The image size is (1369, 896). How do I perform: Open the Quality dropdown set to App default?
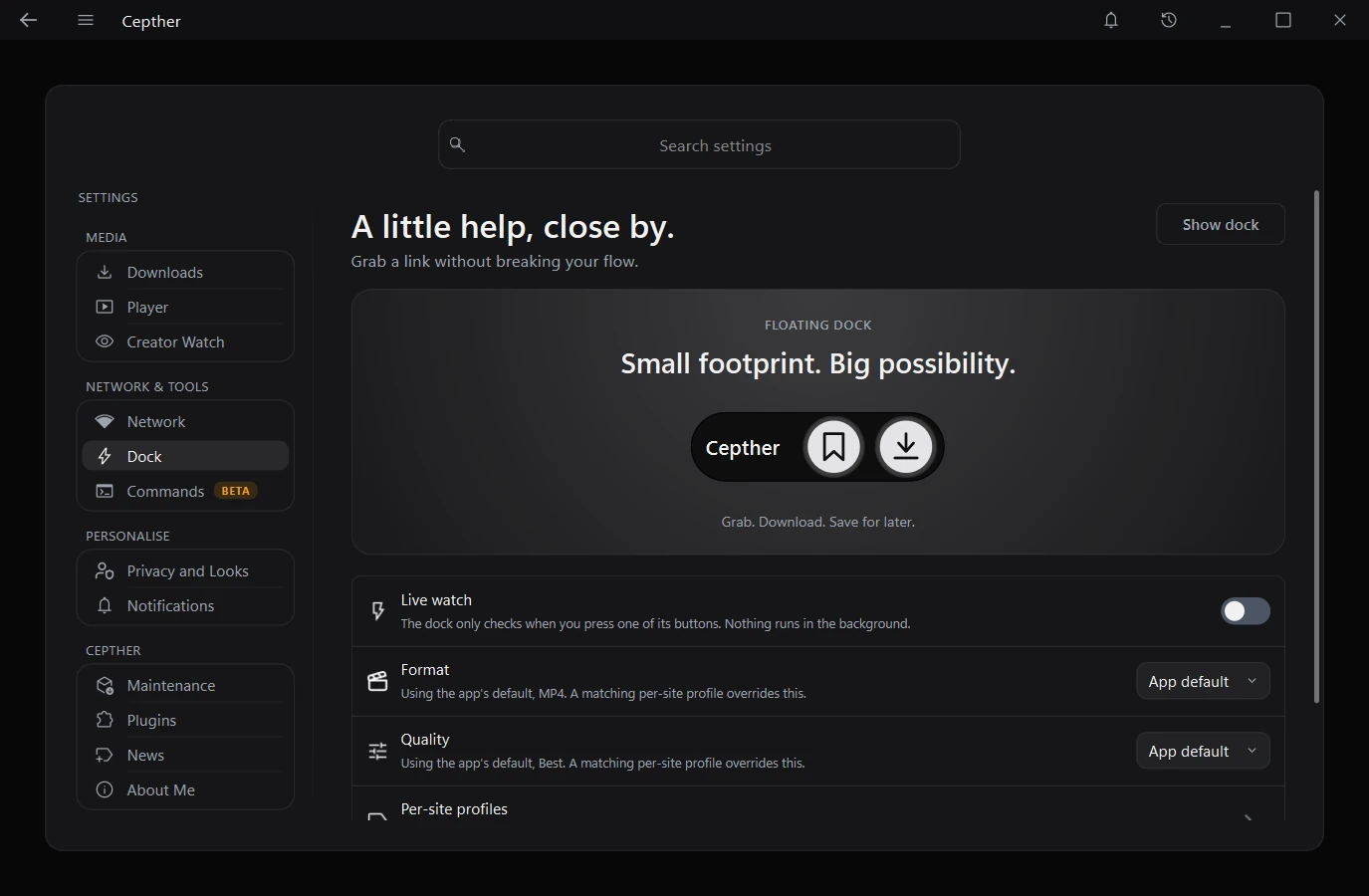point(1203,751)
